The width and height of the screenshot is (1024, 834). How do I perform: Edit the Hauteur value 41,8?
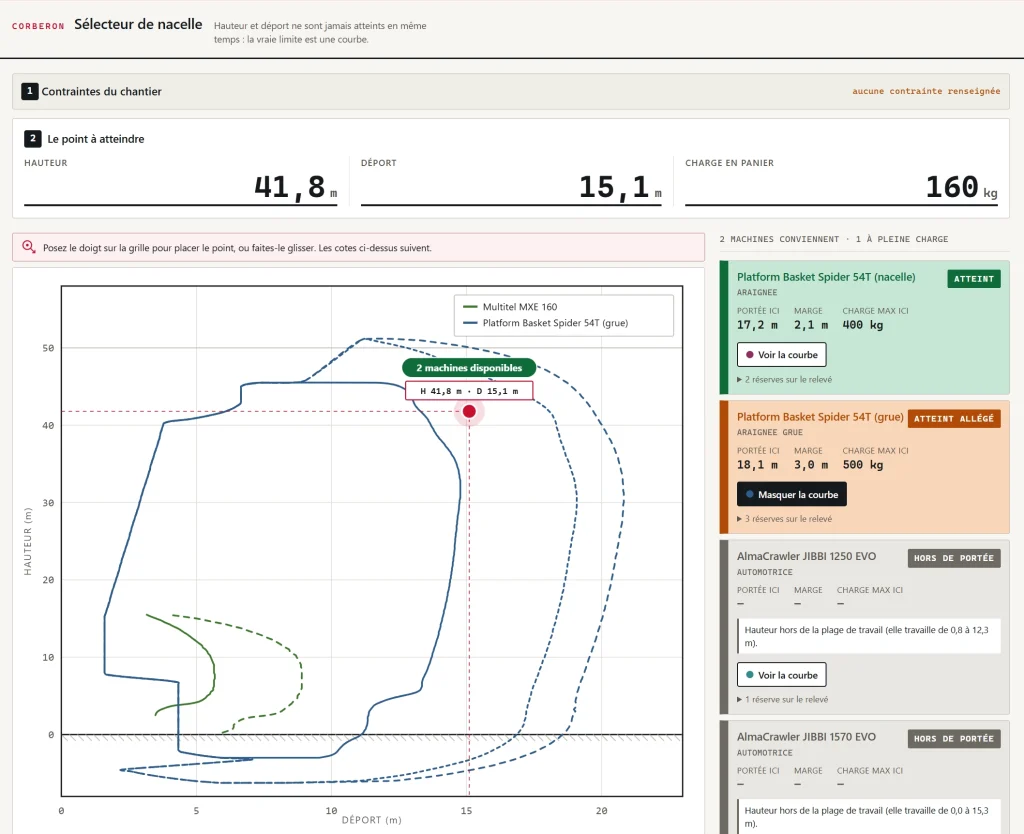click(x=180, y=187)
